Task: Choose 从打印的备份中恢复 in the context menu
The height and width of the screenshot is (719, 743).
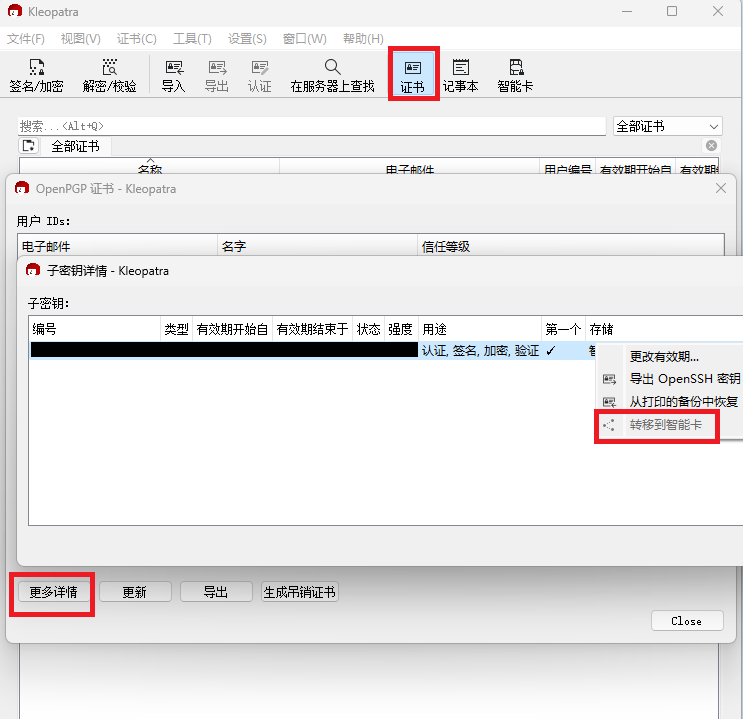Action: [670, 401]
